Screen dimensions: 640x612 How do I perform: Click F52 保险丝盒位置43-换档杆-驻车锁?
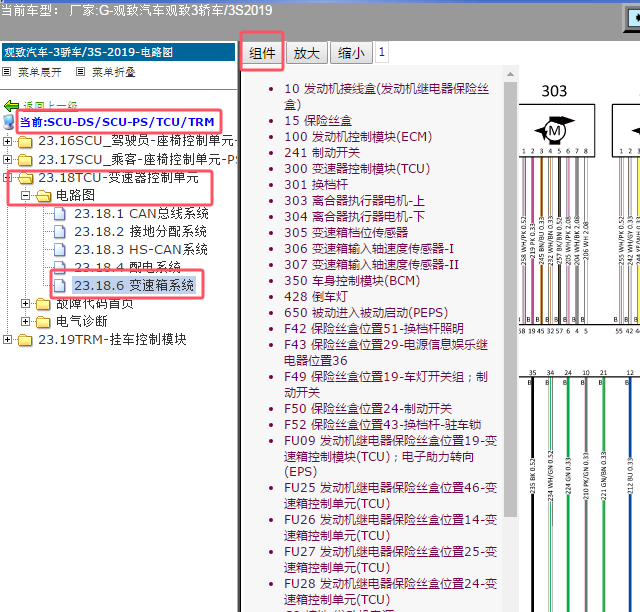pyautogui.click(x=382, y=424)
